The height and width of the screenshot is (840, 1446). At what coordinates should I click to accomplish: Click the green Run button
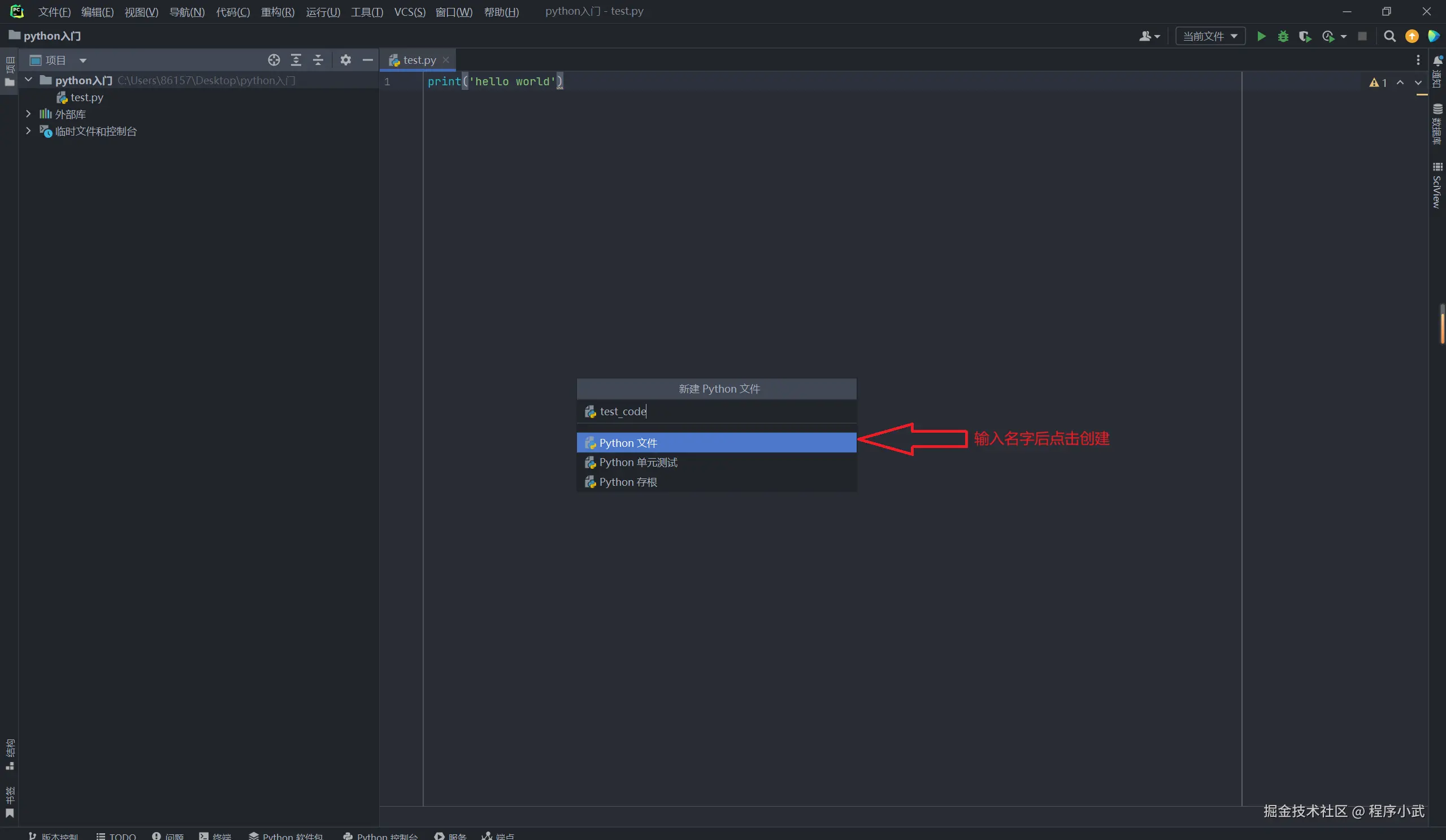1261,36
